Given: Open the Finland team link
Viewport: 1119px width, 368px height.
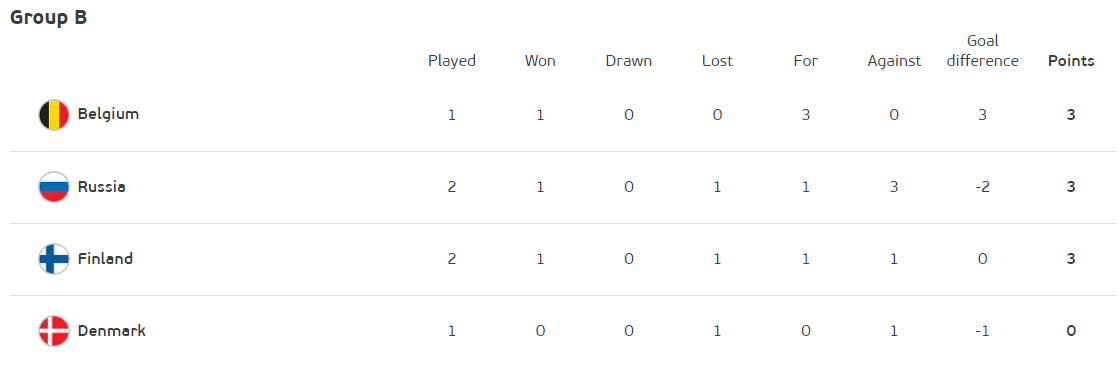Looking at the screenshot, I should (x=106, y=259).
